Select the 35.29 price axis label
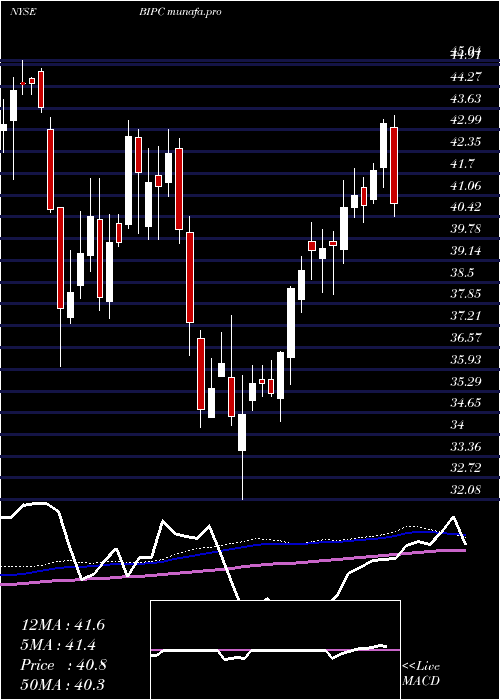The image size is (500, 700). coord(467,382)
